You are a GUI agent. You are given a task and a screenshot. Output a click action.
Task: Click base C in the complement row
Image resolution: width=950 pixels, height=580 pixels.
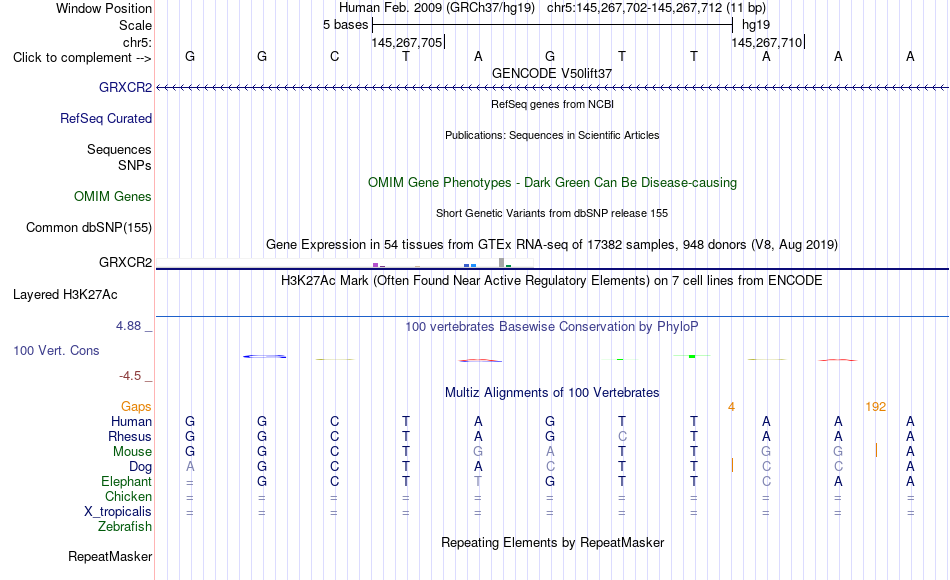click(334, 56)
